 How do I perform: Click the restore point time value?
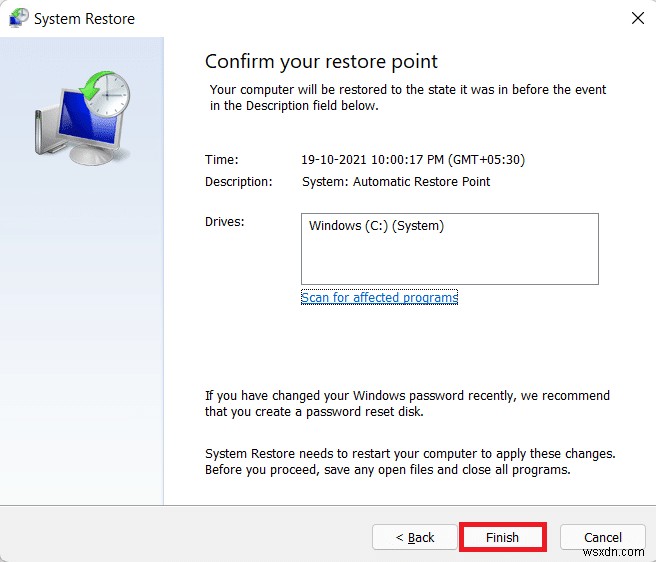[x=413, y=159]
